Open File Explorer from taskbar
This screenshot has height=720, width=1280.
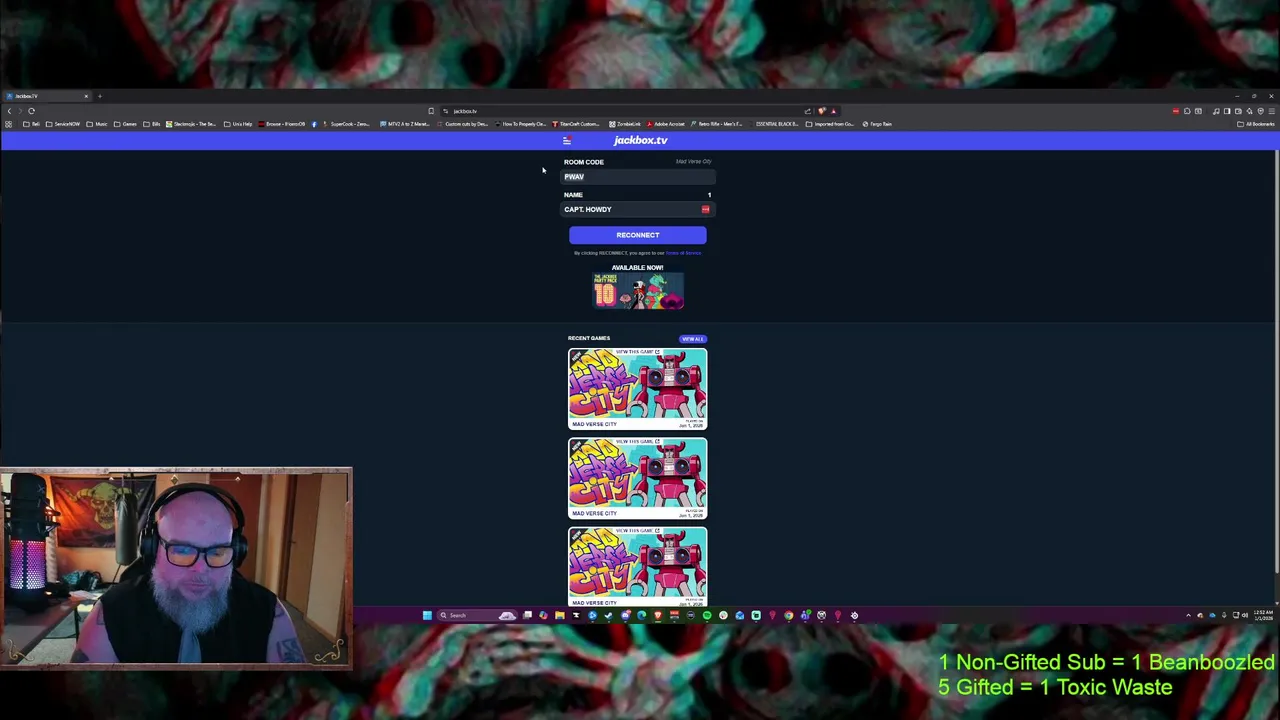(x=560, y=615)
